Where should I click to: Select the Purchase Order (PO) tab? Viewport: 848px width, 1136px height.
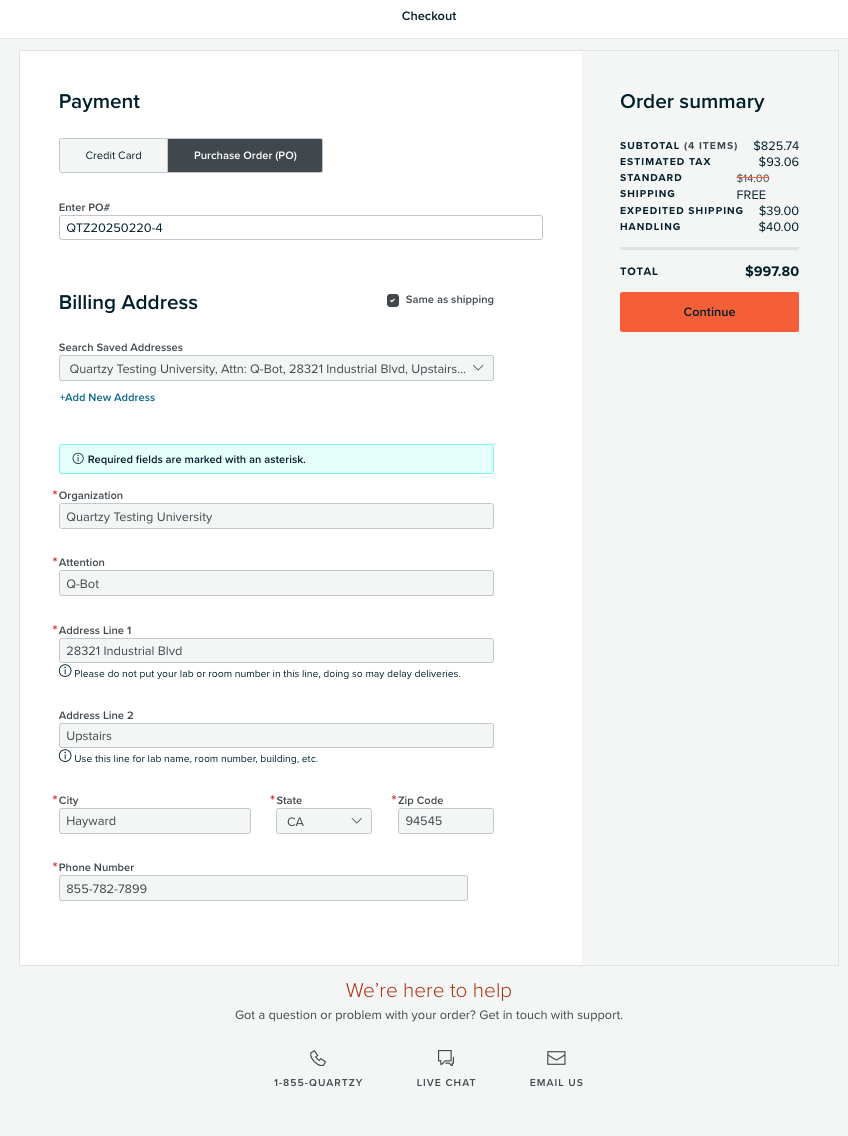245,155
